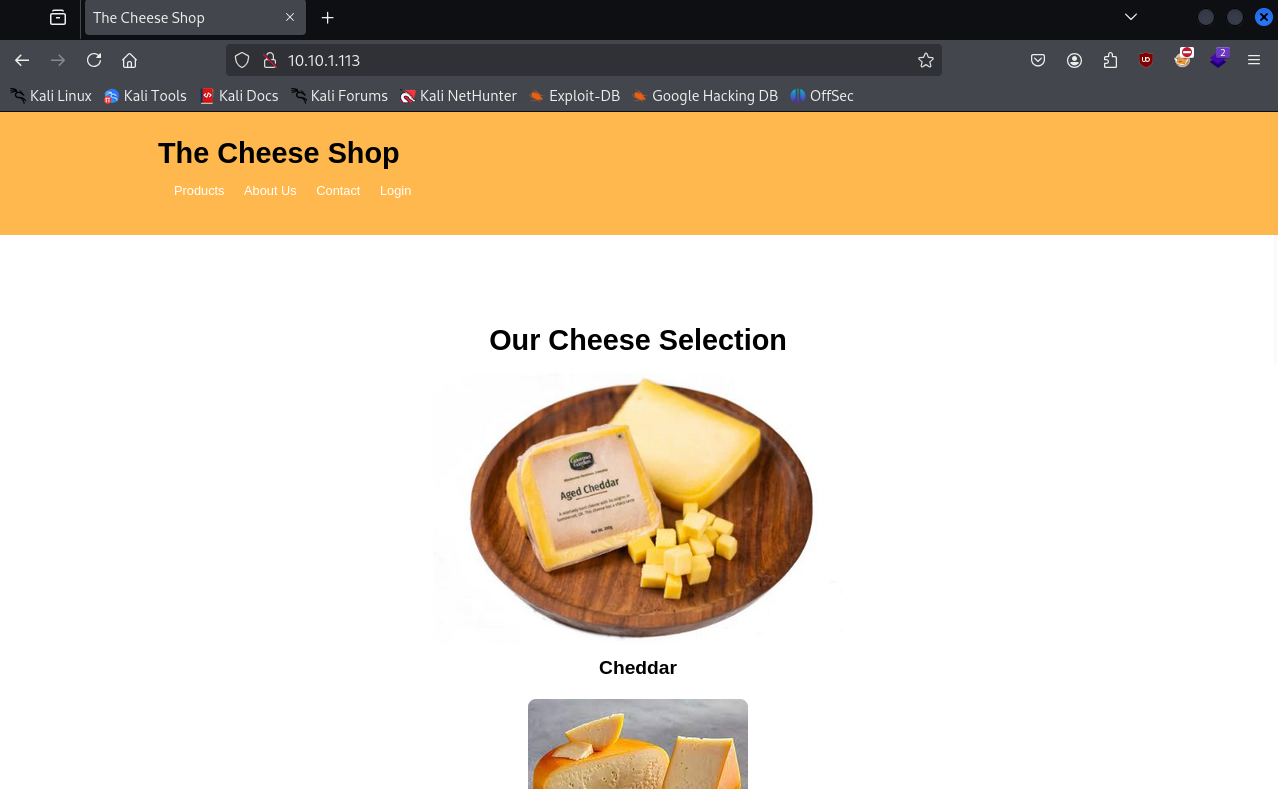Open the Login navigation link
1278x789 pixels.
[395, 190]
